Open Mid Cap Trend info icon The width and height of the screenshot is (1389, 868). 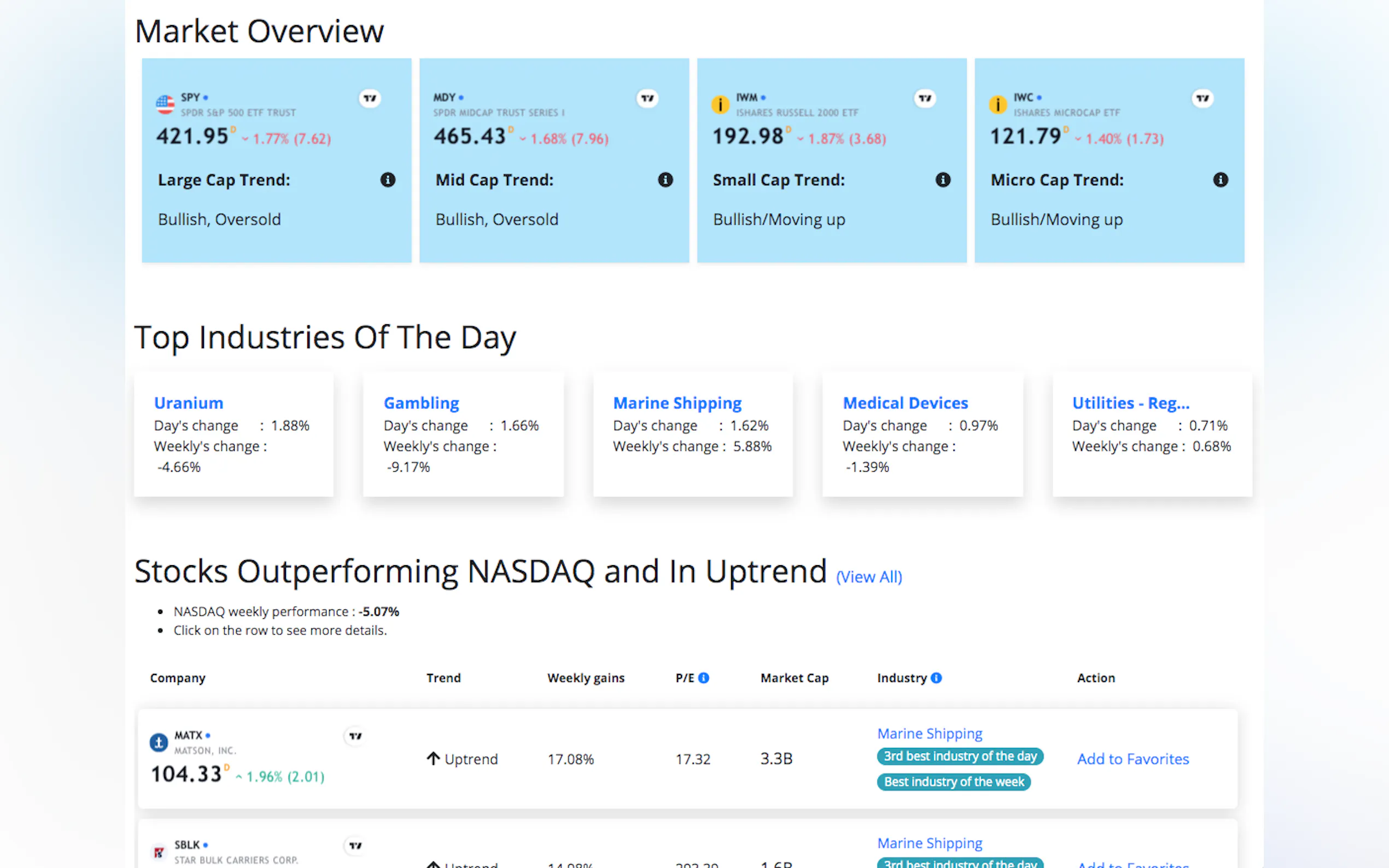[665, 180]
